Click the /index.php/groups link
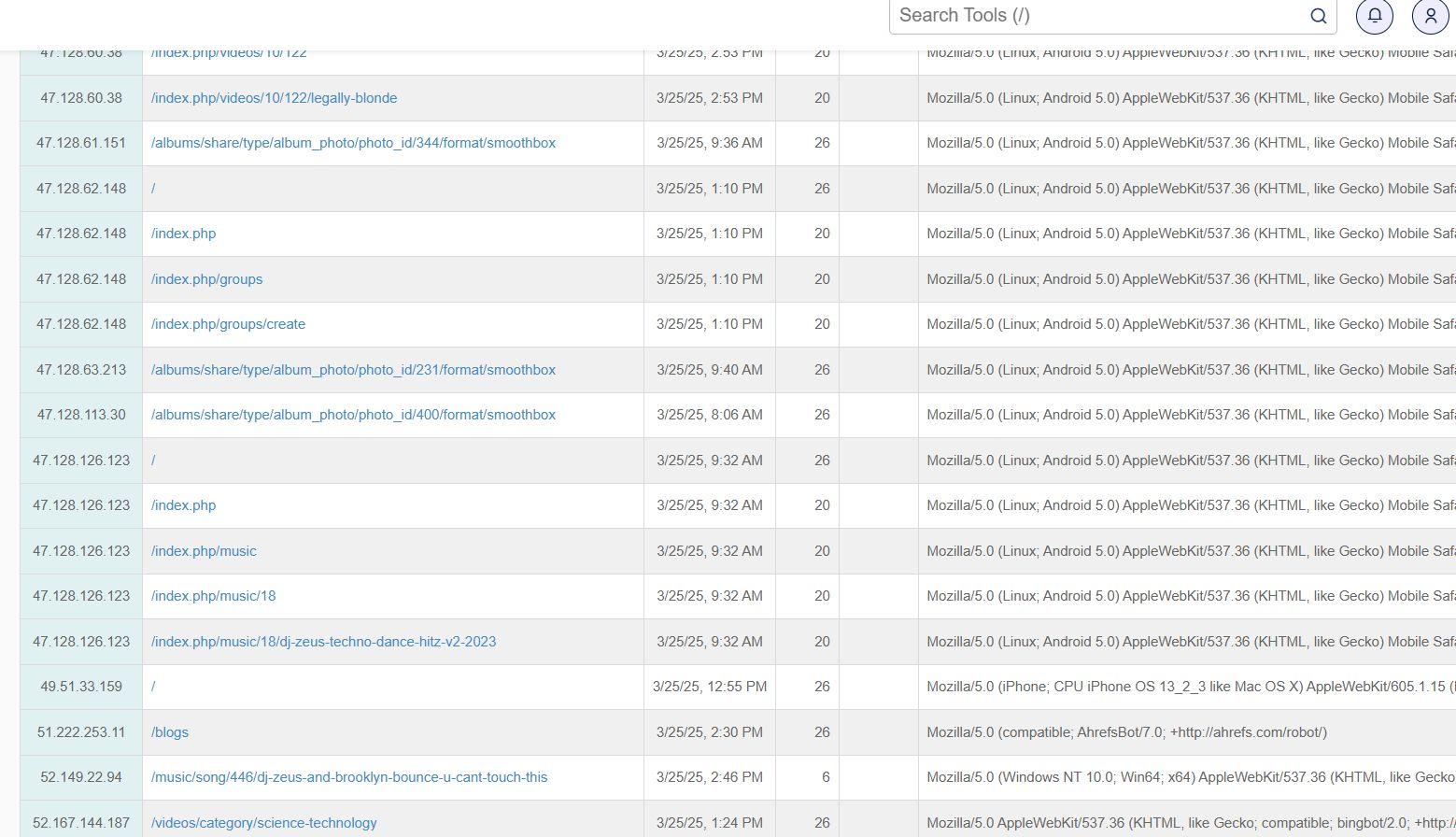 (x=206, y=279)
